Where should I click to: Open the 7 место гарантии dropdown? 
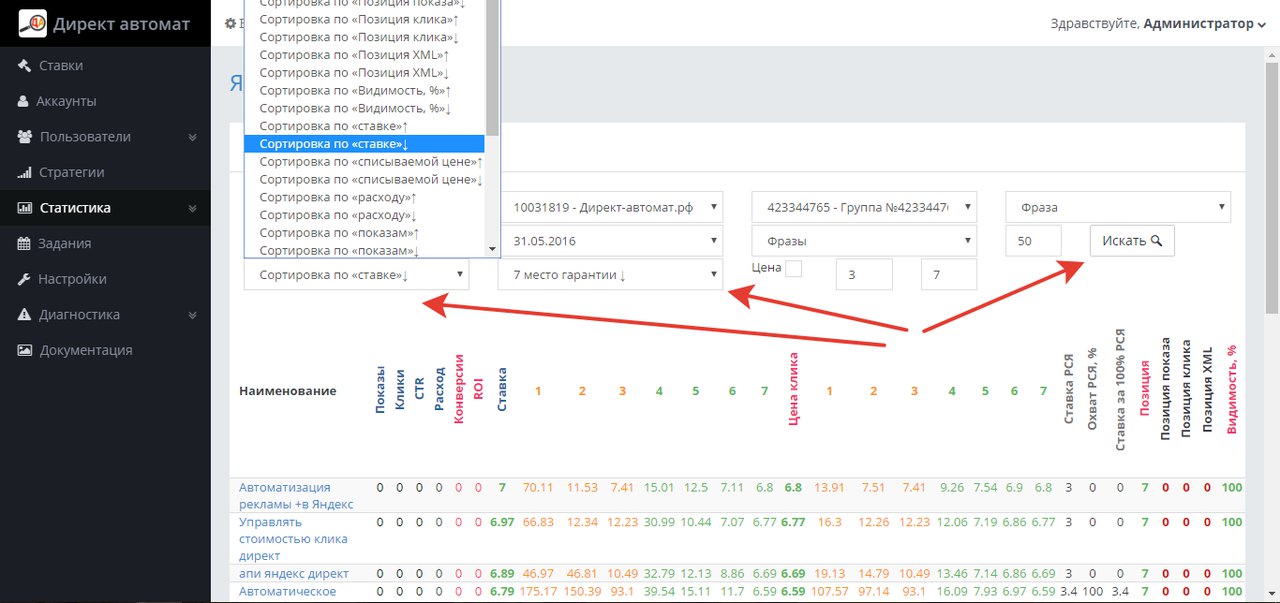[610, 274]
